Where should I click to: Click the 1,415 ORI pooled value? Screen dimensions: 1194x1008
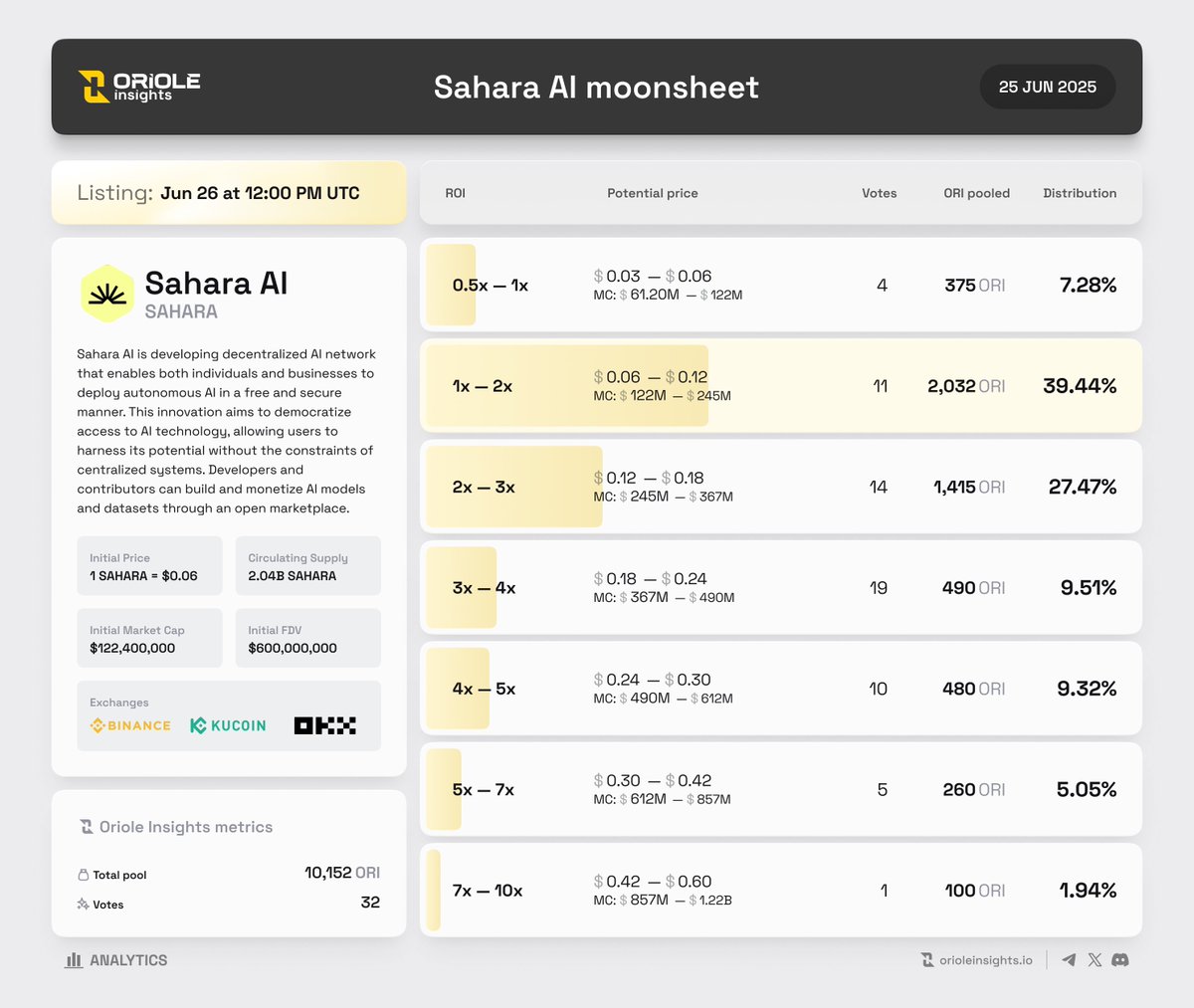pyautogui.click(x=969, y=487)
